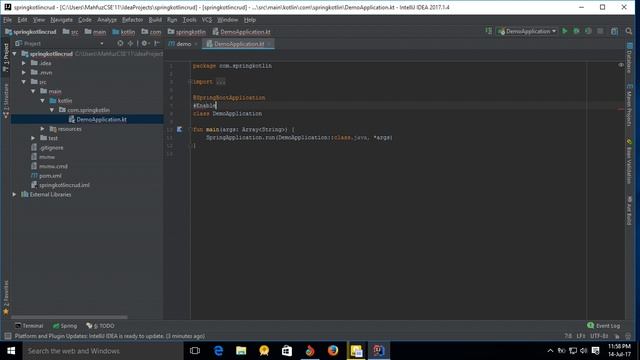Select mvnw.cmd in project tree

point(53,166)
